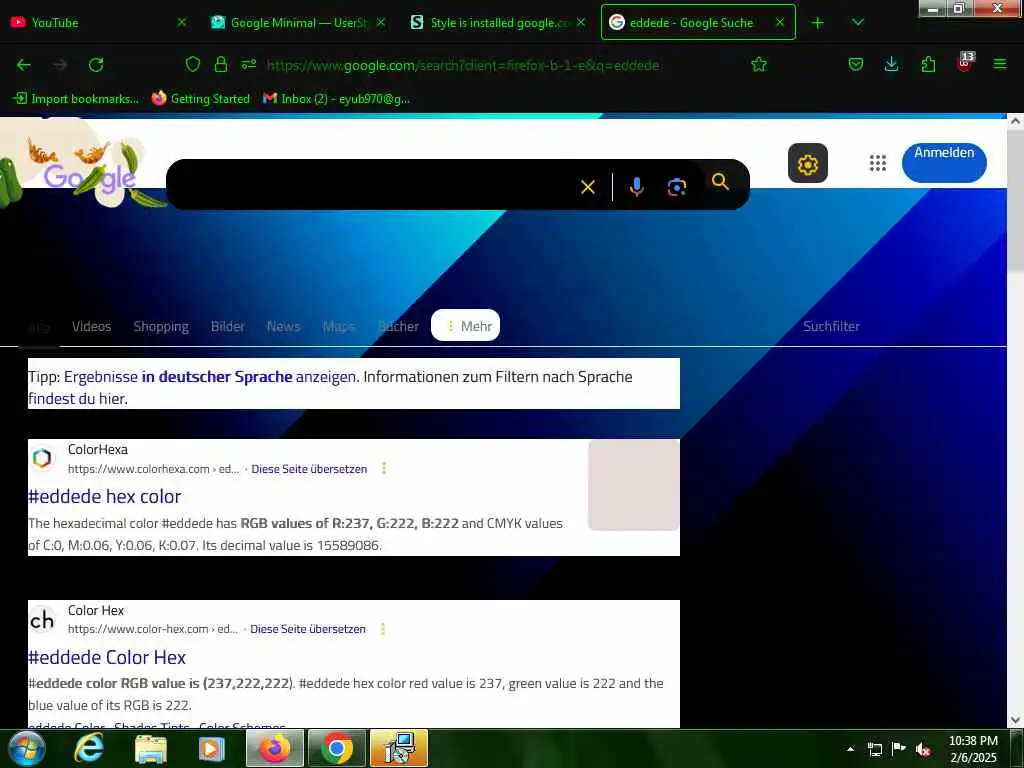This screenshot has height=768, width=1024.
Task: Click the page vertical scrollbar thumb
Action: coord(1015,199)
